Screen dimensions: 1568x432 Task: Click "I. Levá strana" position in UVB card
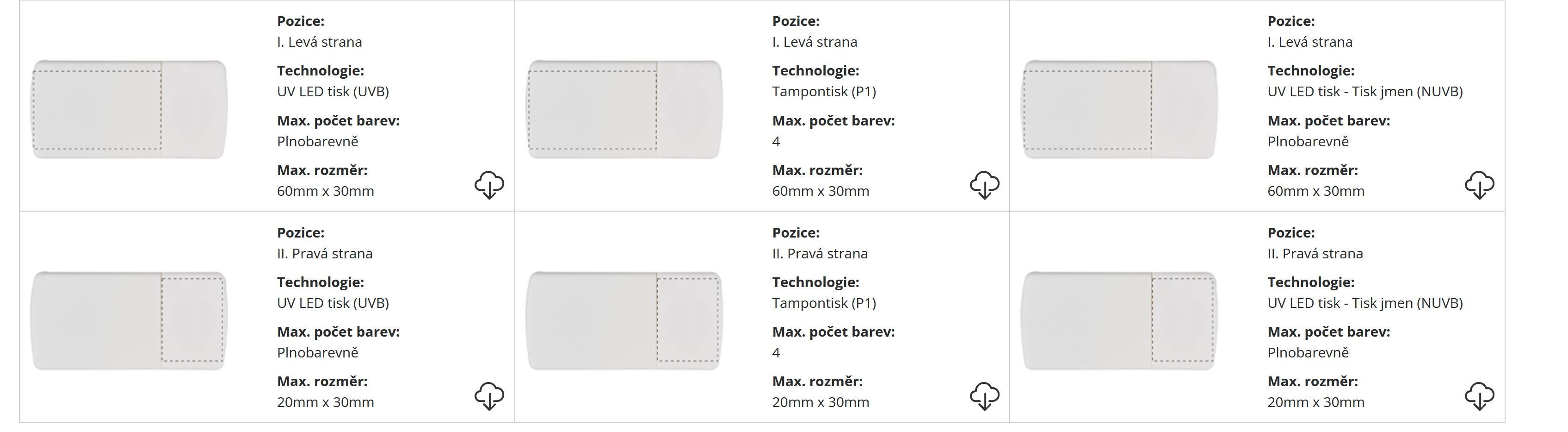(x=319, y=42)
